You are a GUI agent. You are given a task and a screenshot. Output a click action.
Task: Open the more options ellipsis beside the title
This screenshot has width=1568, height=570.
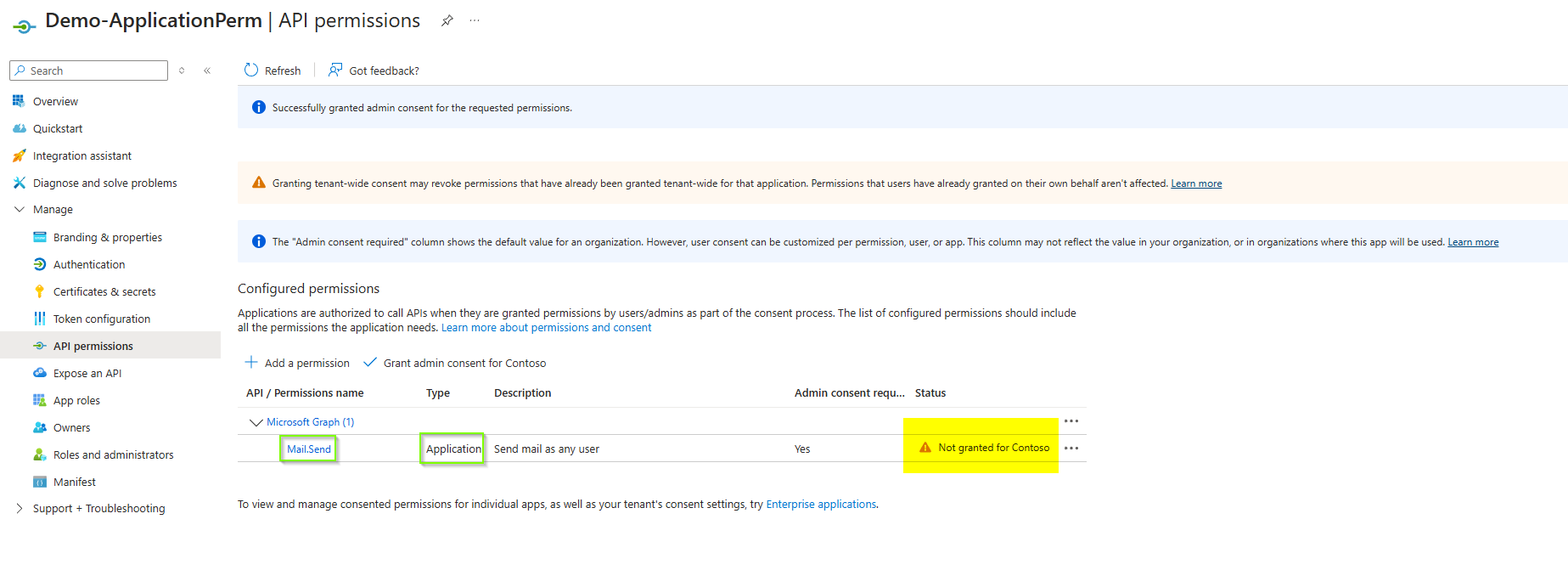[x=475, y=20]
